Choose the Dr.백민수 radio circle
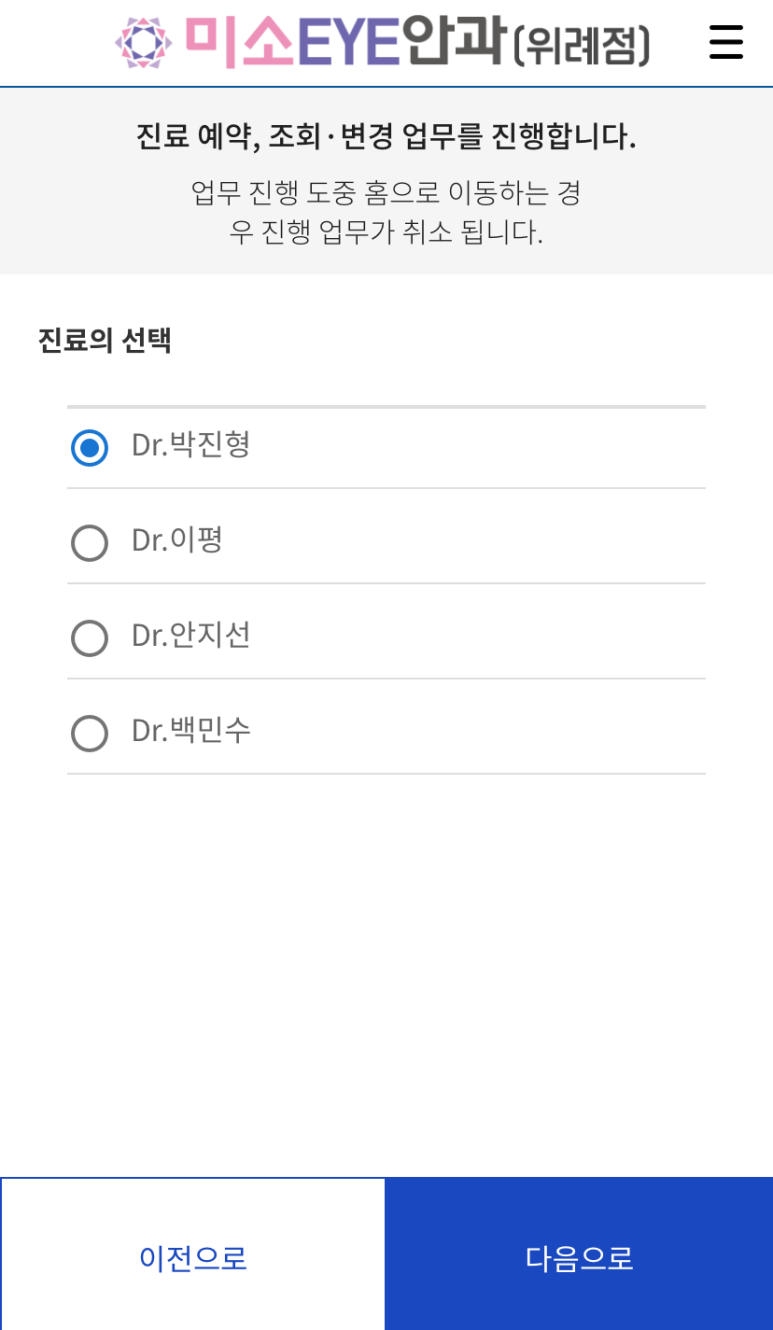 [x=89, y=733]
